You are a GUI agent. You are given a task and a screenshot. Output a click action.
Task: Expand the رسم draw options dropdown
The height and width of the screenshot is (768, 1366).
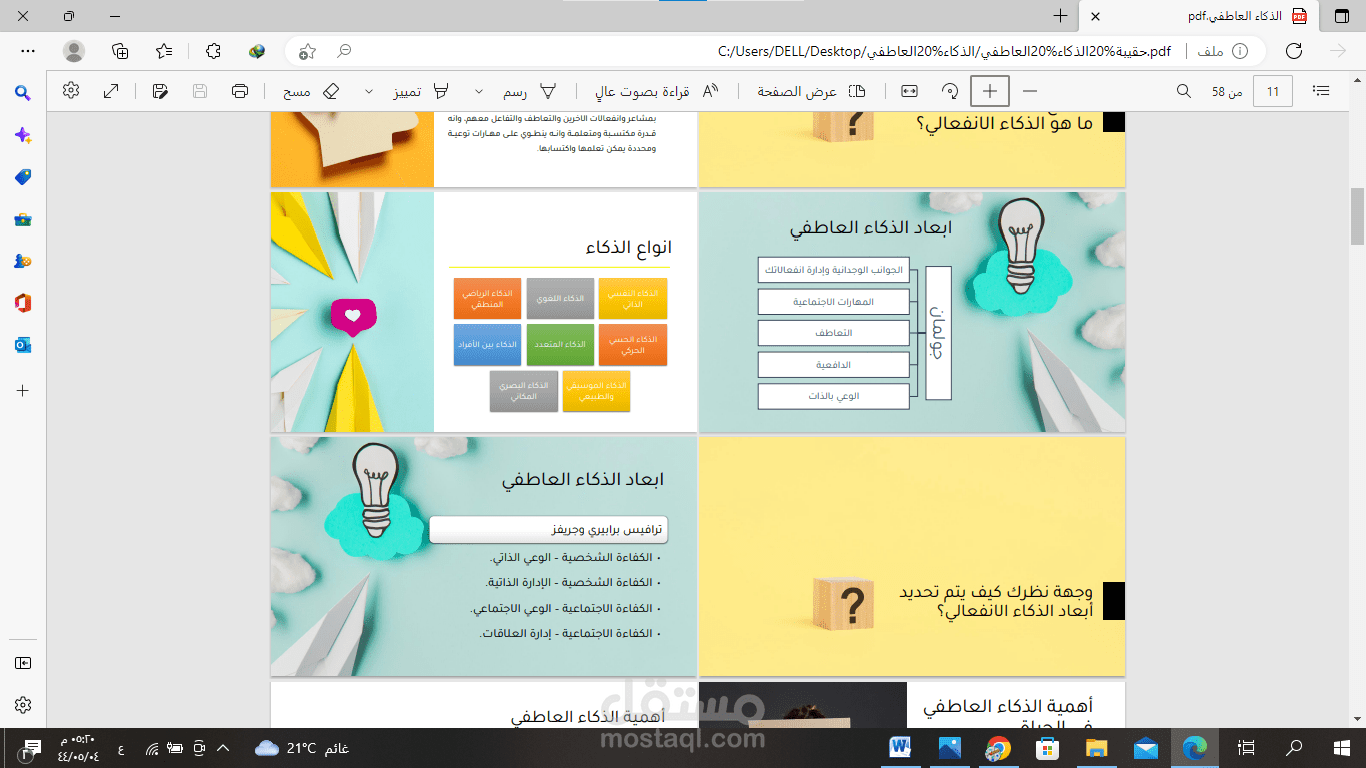tap(478, 91)
